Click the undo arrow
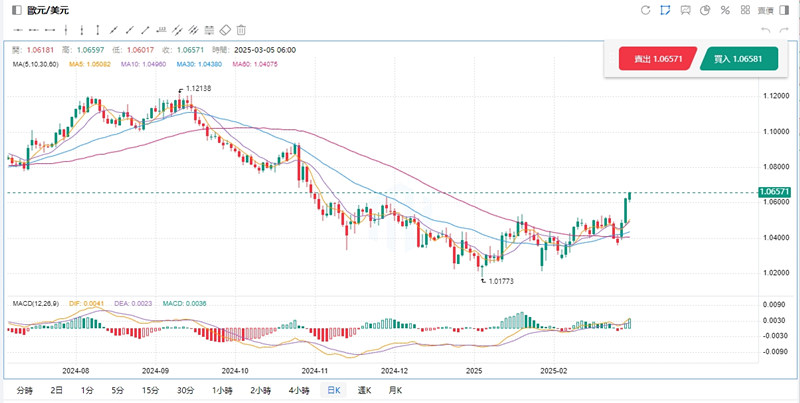 765,30
